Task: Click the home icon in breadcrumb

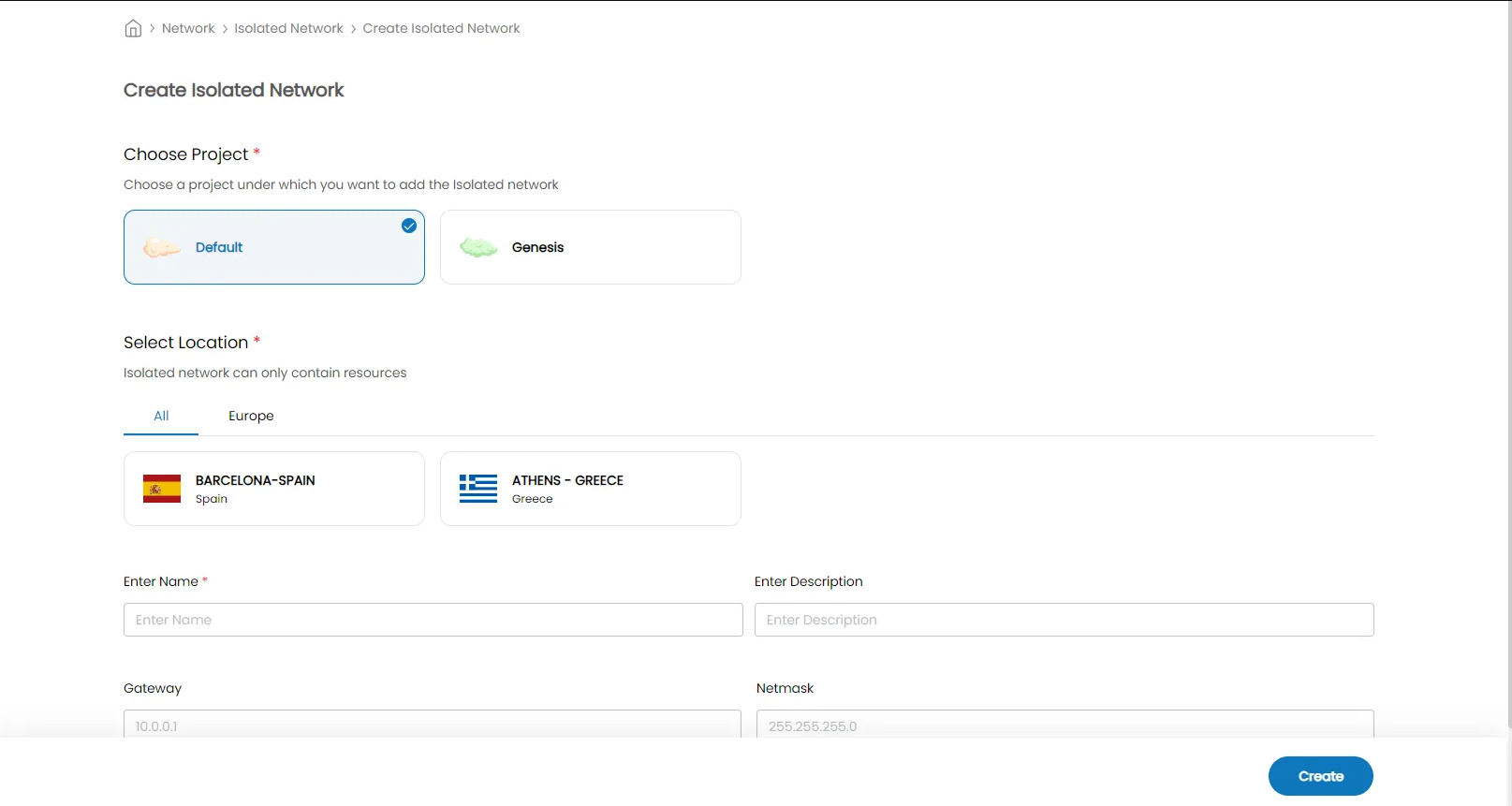Action: click(x=133, y=28)
